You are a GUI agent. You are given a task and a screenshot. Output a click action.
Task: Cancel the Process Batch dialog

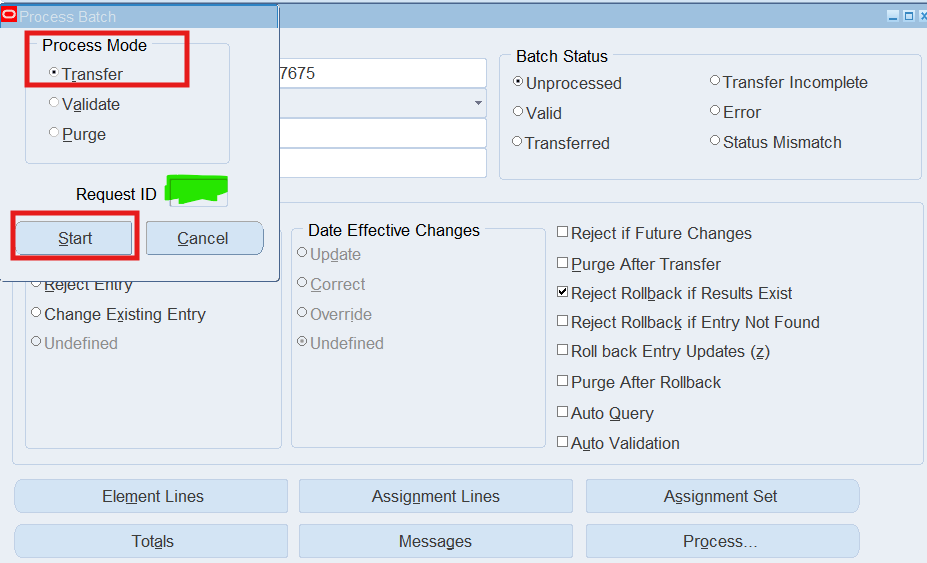tap(204, 238)
